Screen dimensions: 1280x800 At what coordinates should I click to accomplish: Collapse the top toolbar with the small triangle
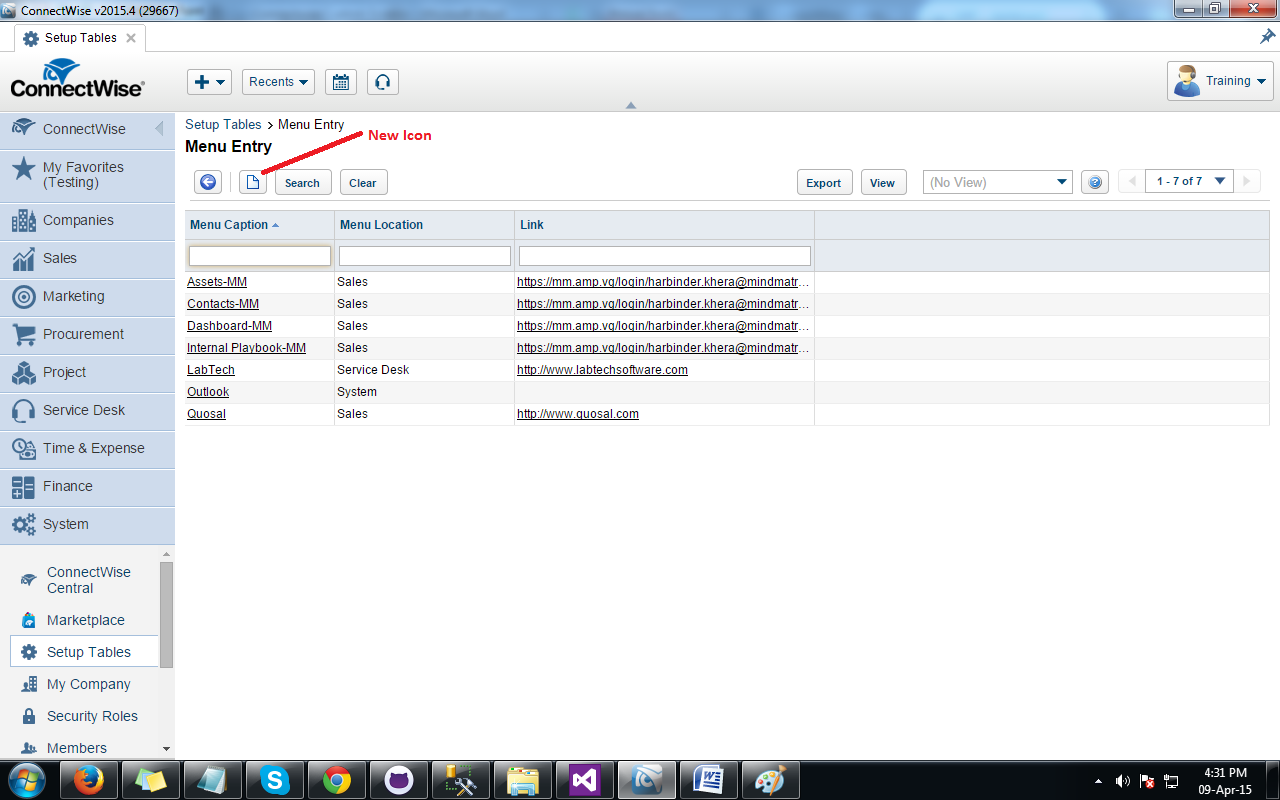tap(630, 105)
